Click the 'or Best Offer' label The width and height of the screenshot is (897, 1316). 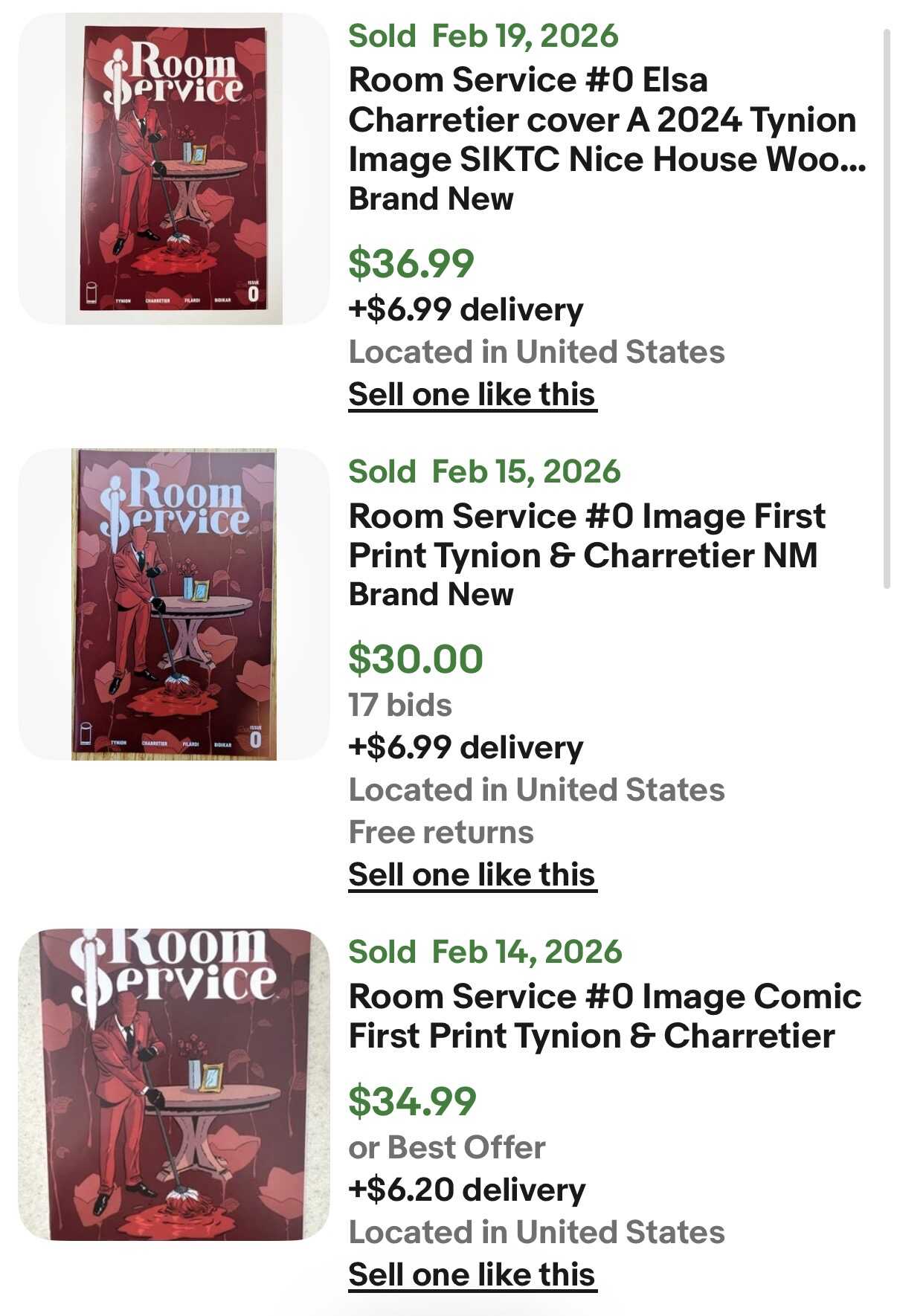click(446, 1148)
